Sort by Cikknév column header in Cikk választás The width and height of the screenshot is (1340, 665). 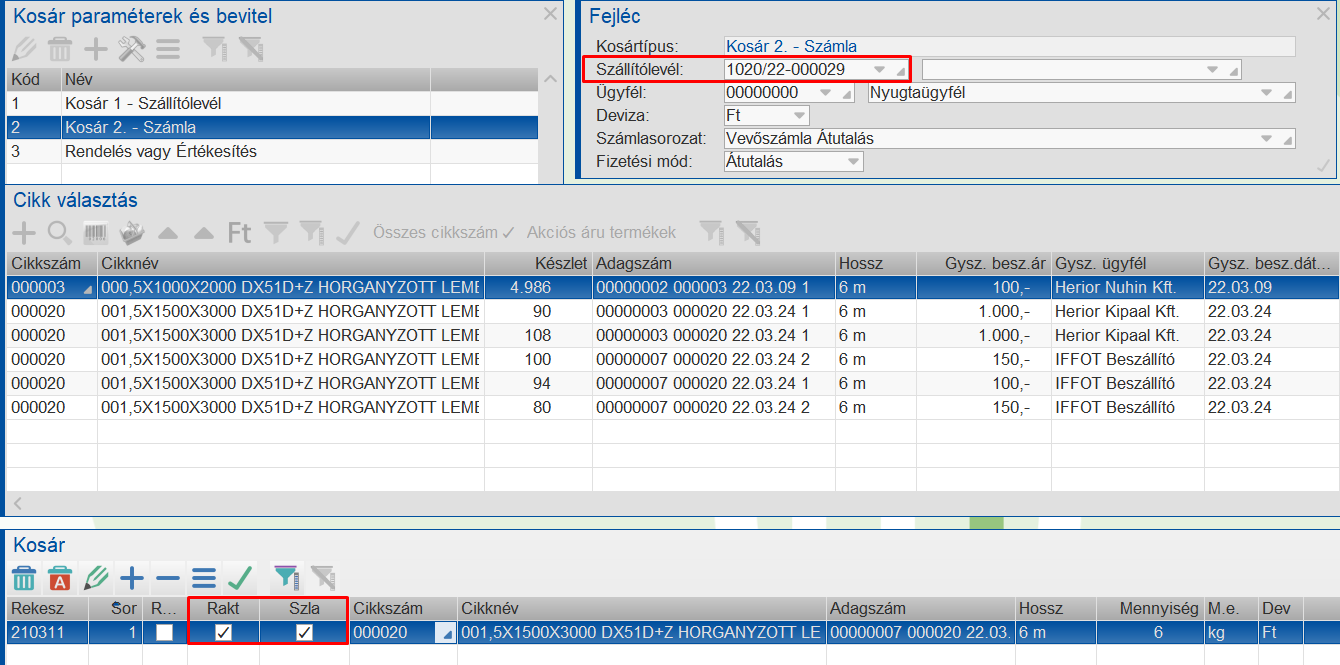click(x=290, y=263)
